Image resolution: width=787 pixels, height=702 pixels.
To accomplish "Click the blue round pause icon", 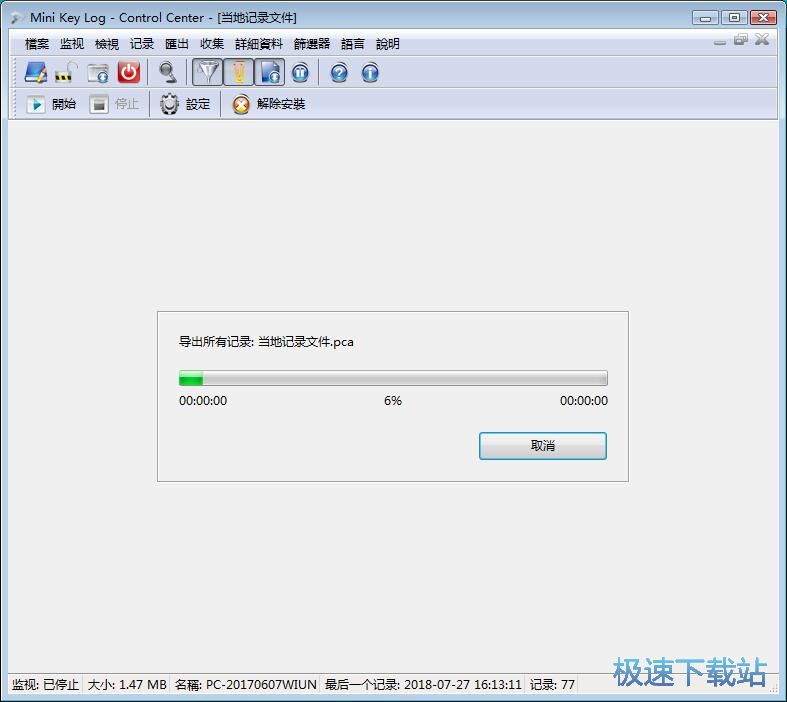I will [300, 73].
